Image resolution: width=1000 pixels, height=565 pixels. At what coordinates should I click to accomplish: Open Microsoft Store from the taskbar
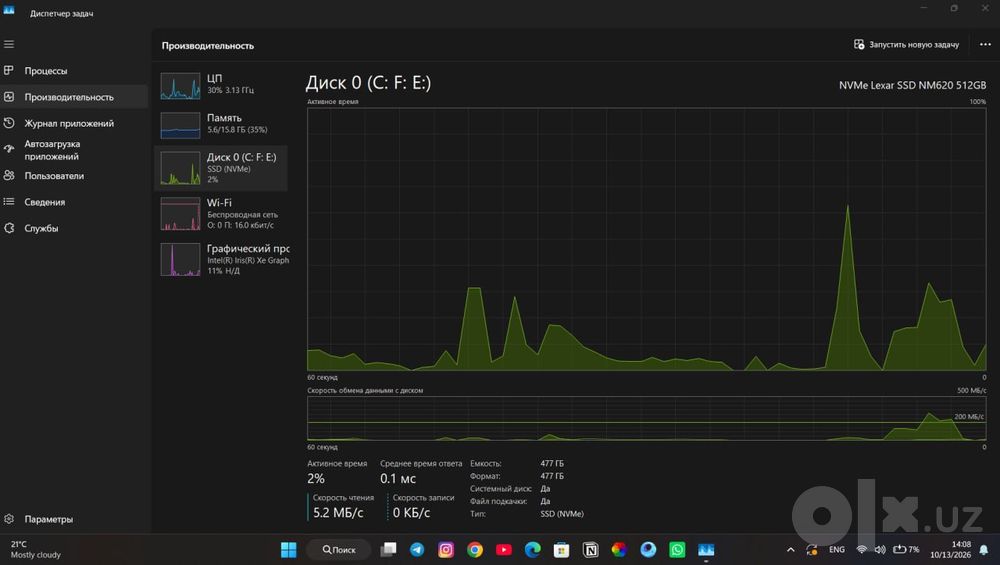pos(561,550)
